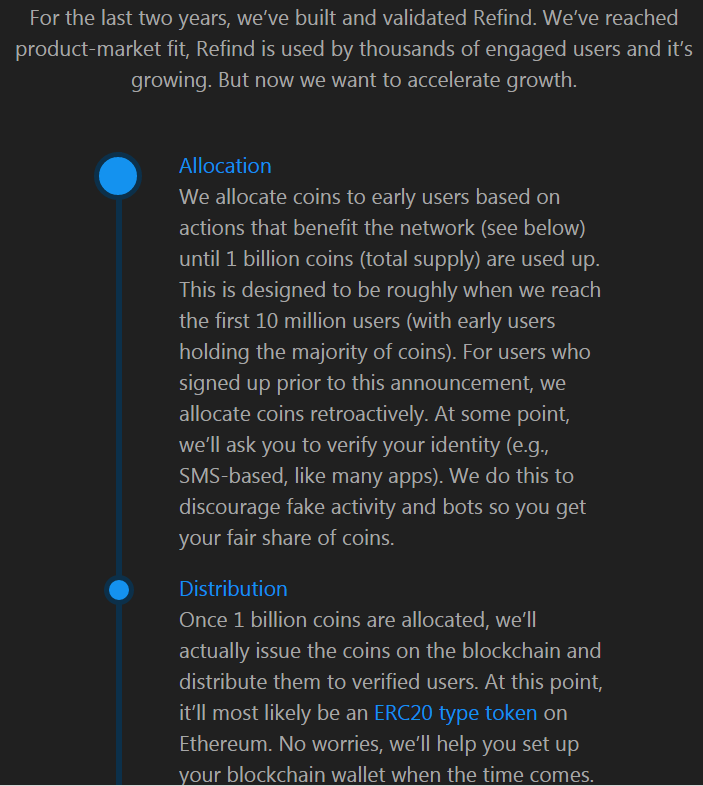Click the phrase "1 billion coins (total supply)"
703x786 pixels.
(x=353, y=259)
